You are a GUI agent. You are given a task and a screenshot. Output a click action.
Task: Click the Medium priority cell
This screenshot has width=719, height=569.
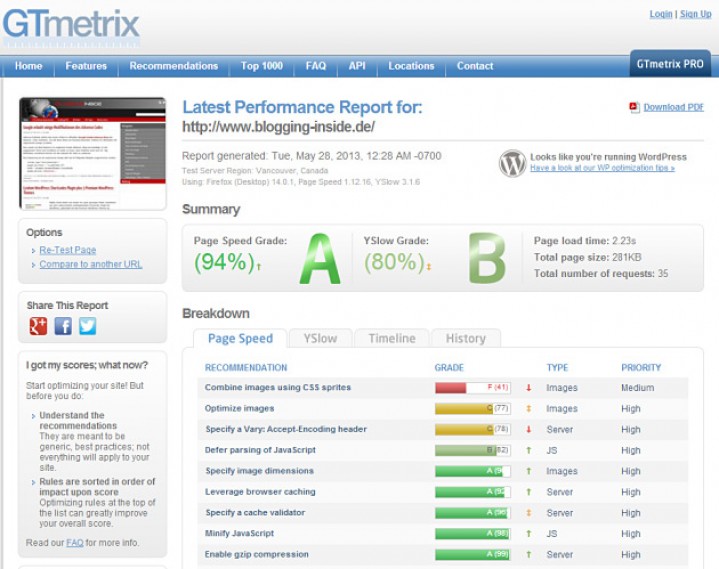pos(637,388)
